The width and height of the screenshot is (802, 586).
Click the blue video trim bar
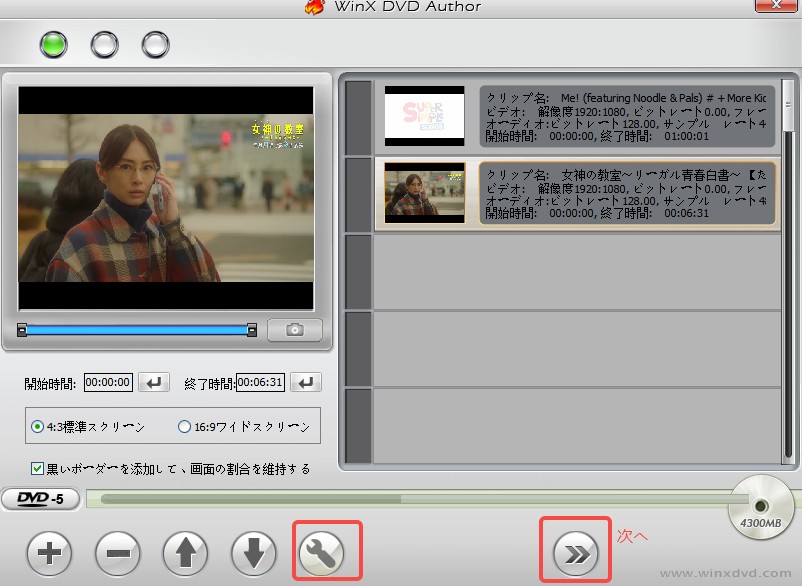[137, 330]
